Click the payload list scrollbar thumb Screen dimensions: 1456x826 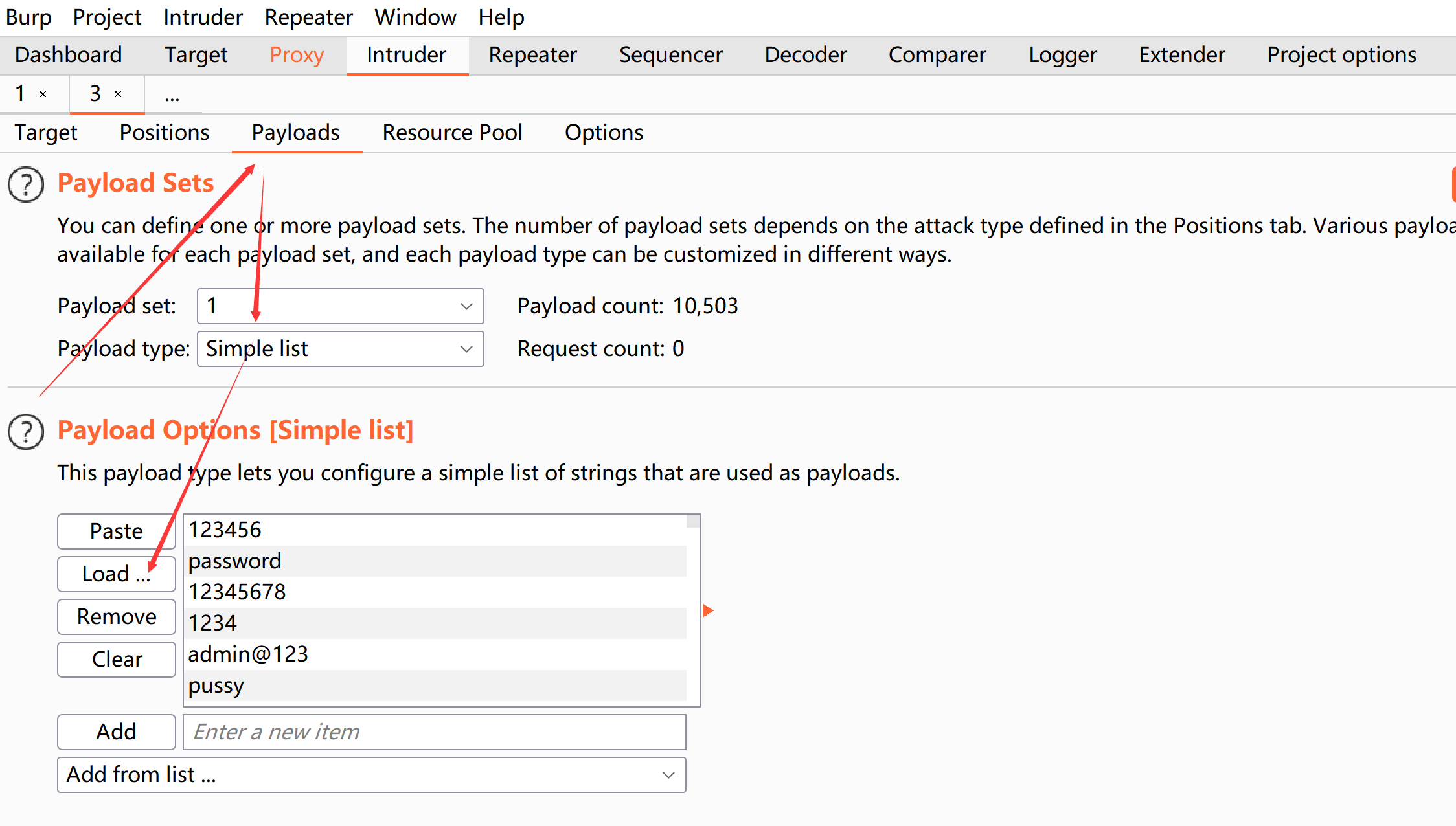(693, 522)
